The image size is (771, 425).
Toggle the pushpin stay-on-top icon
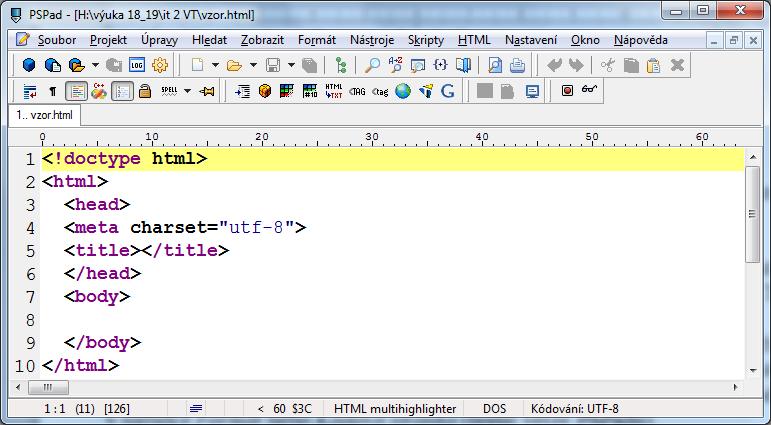point(207,91)
